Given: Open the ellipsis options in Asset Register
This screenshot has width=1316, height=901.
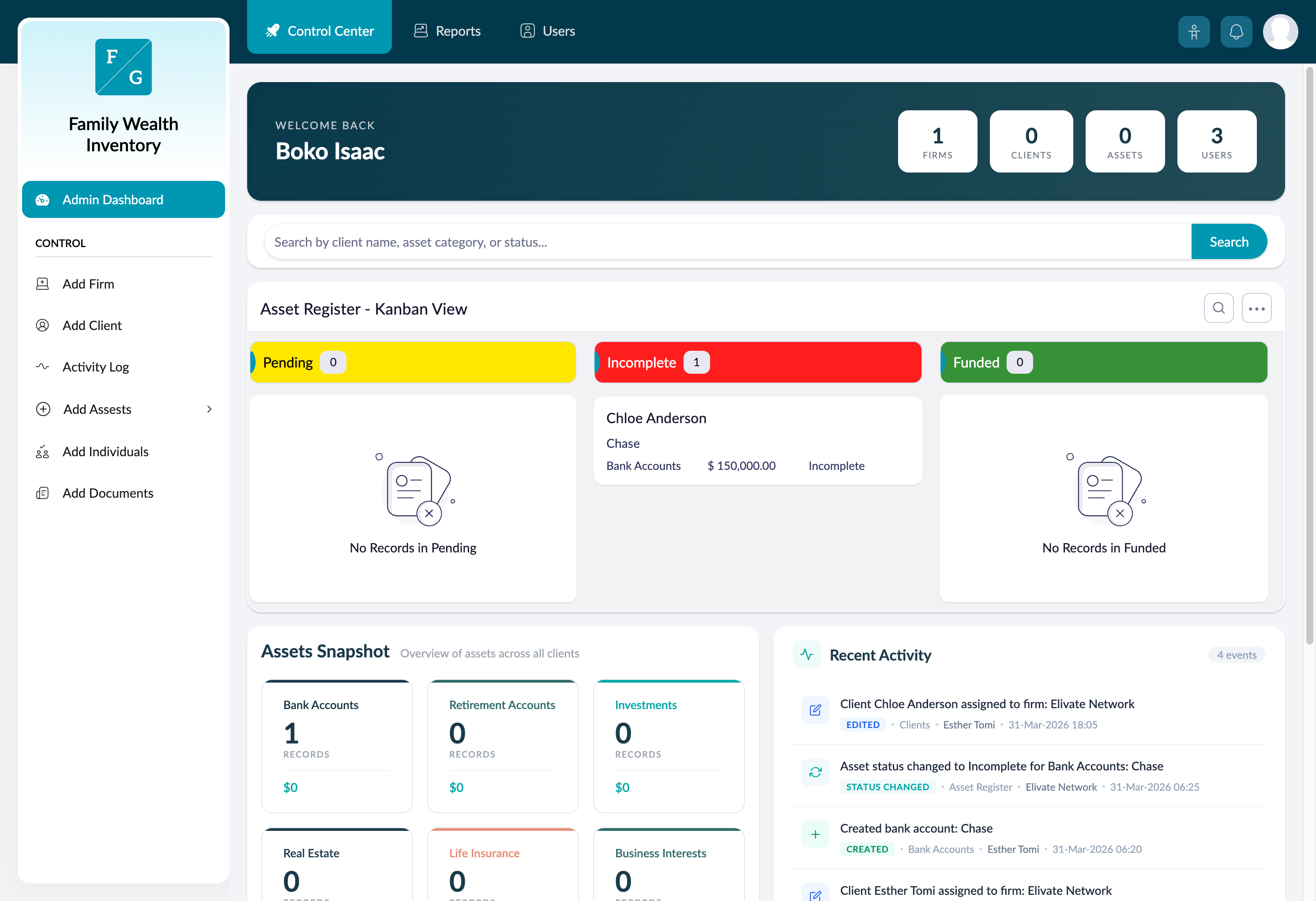Looking at the screenshot, I should pyautogui.click(x=1256, y=308).
